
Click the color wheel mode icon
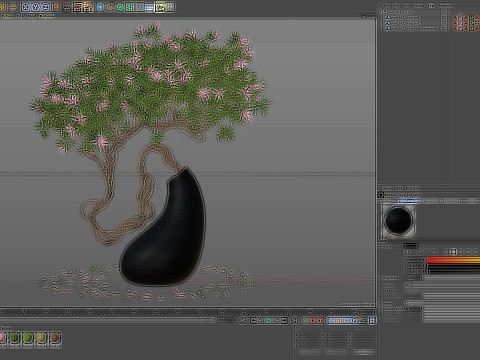[x=420, y=252]
